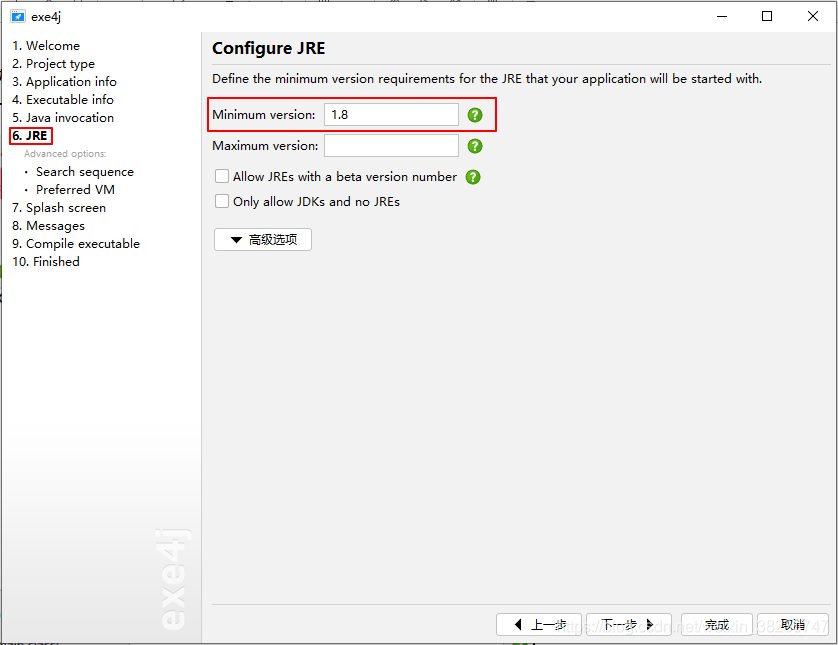Jump to step 10. Finished
The image size is (838, 645).
tap(46, 261)
